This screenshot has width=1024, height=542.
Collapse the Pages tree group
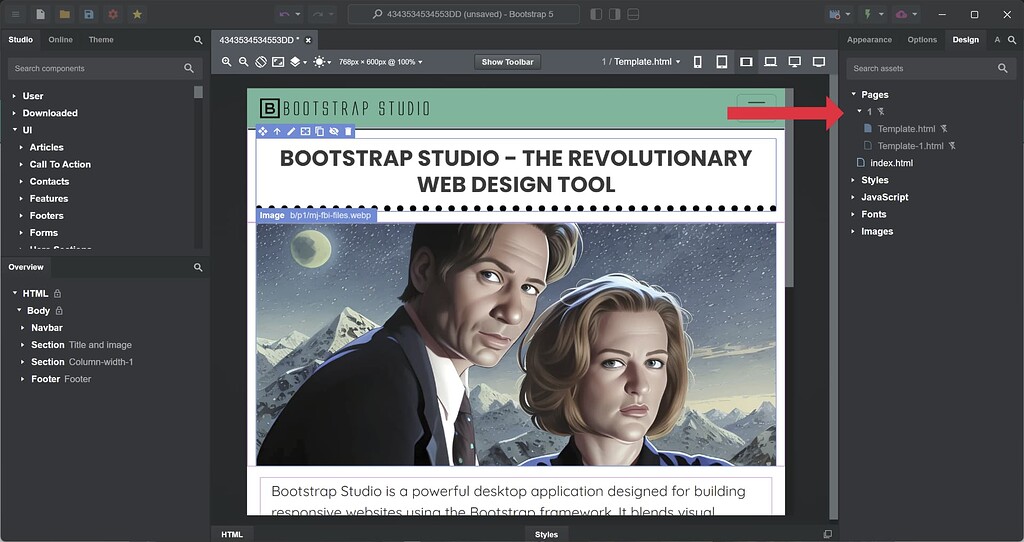(x=854, y=95)
